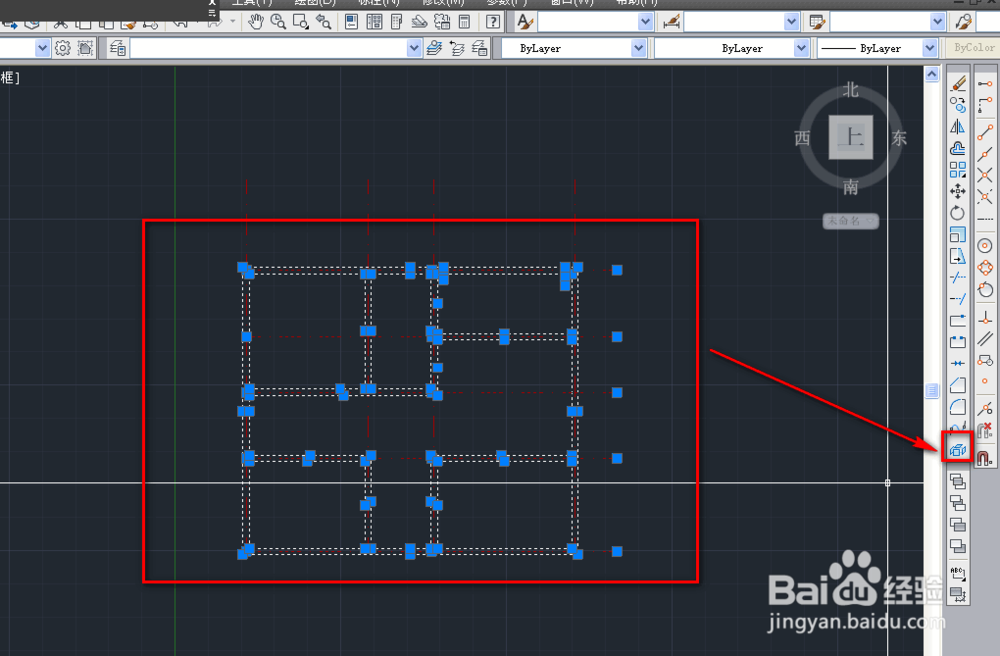Select the Copy objects tool
Viewport: 1000px width, 656px height.
click(957, 105)
